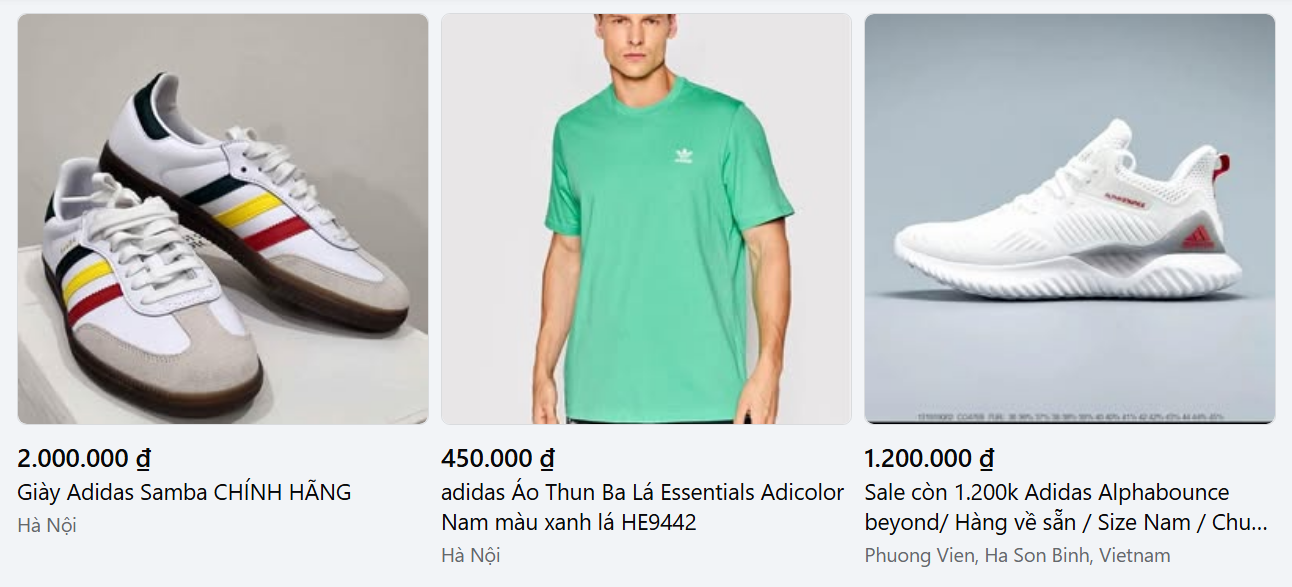Open listing 'Giày Adidas Samba CHÍNH HÃNG'
This screenshot has width=1292, height=587.
(185, 492)
